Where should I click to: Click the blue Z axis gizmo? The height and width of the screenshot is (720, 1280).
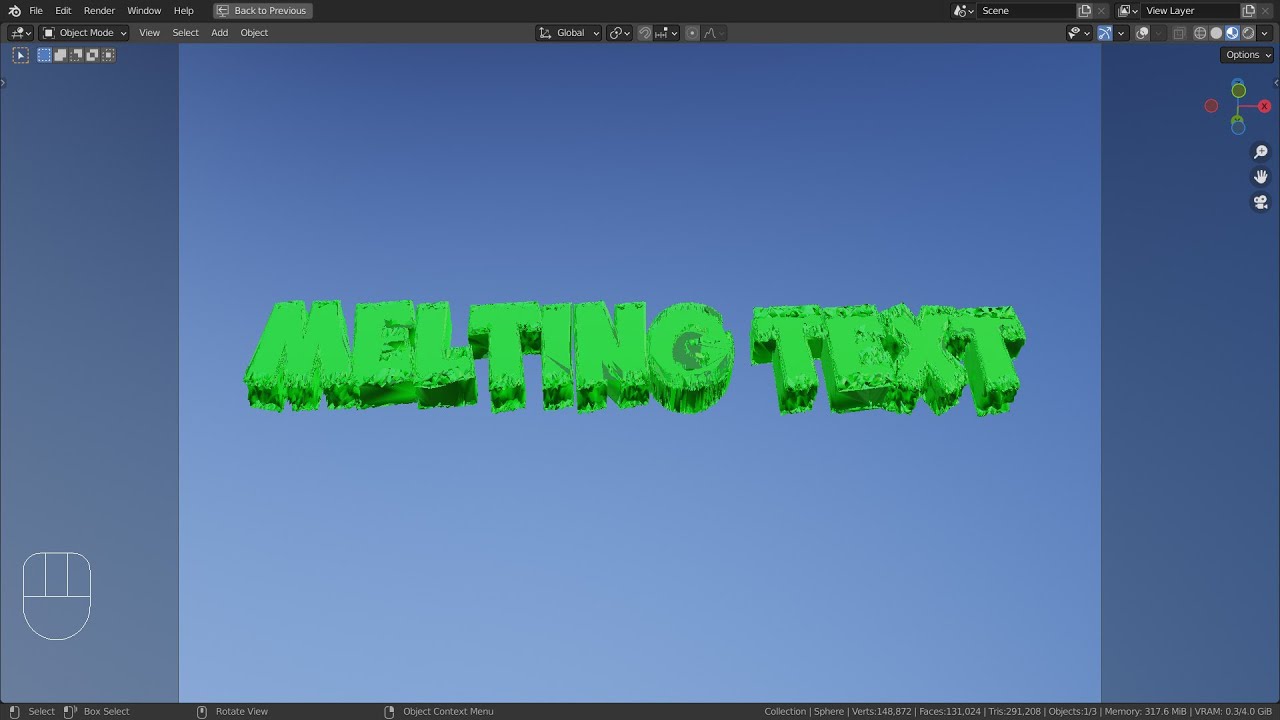(1238, 83)
